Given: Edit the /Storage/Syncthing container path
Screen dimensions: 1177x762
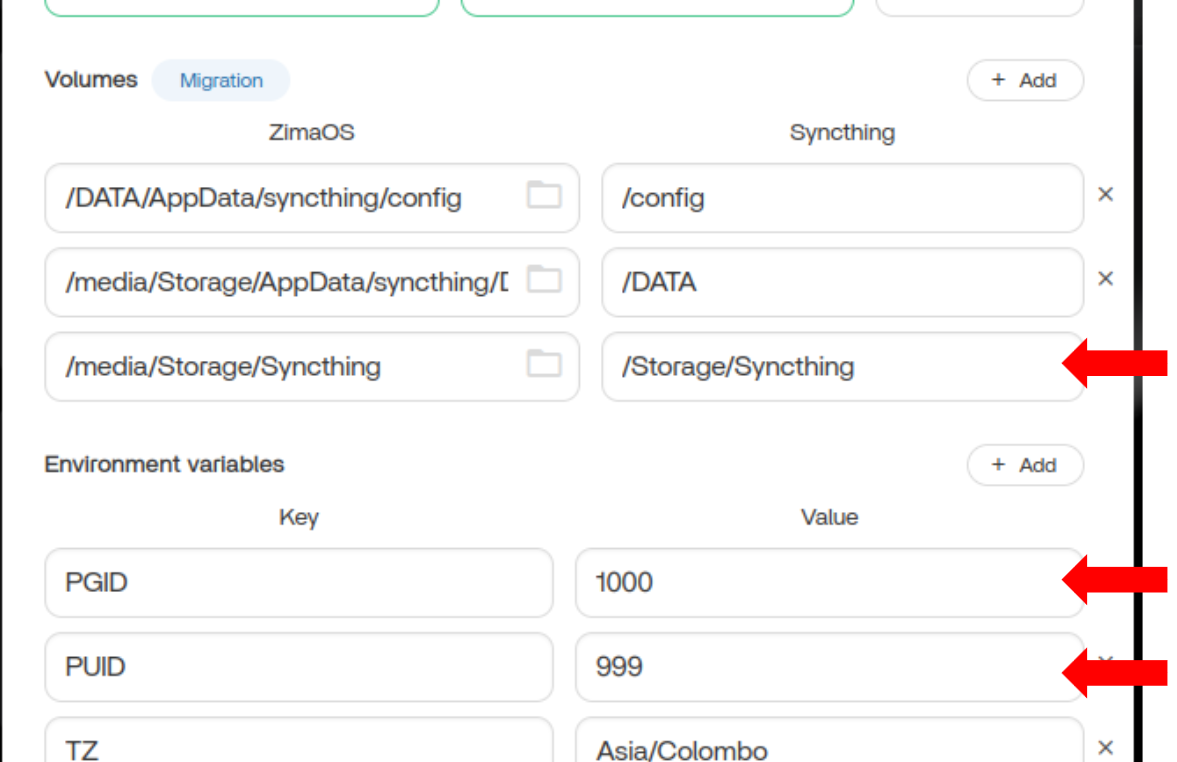Looking at the screenshot, I should 830,366.
